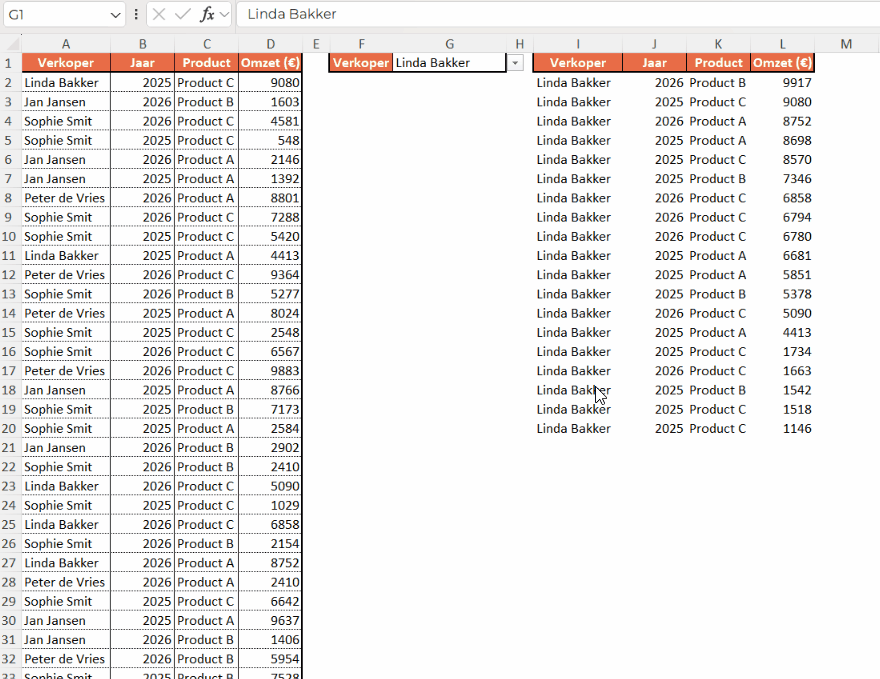
Task: Click the formula bar with Linda Bakker
Action: (x=557, y=14)
